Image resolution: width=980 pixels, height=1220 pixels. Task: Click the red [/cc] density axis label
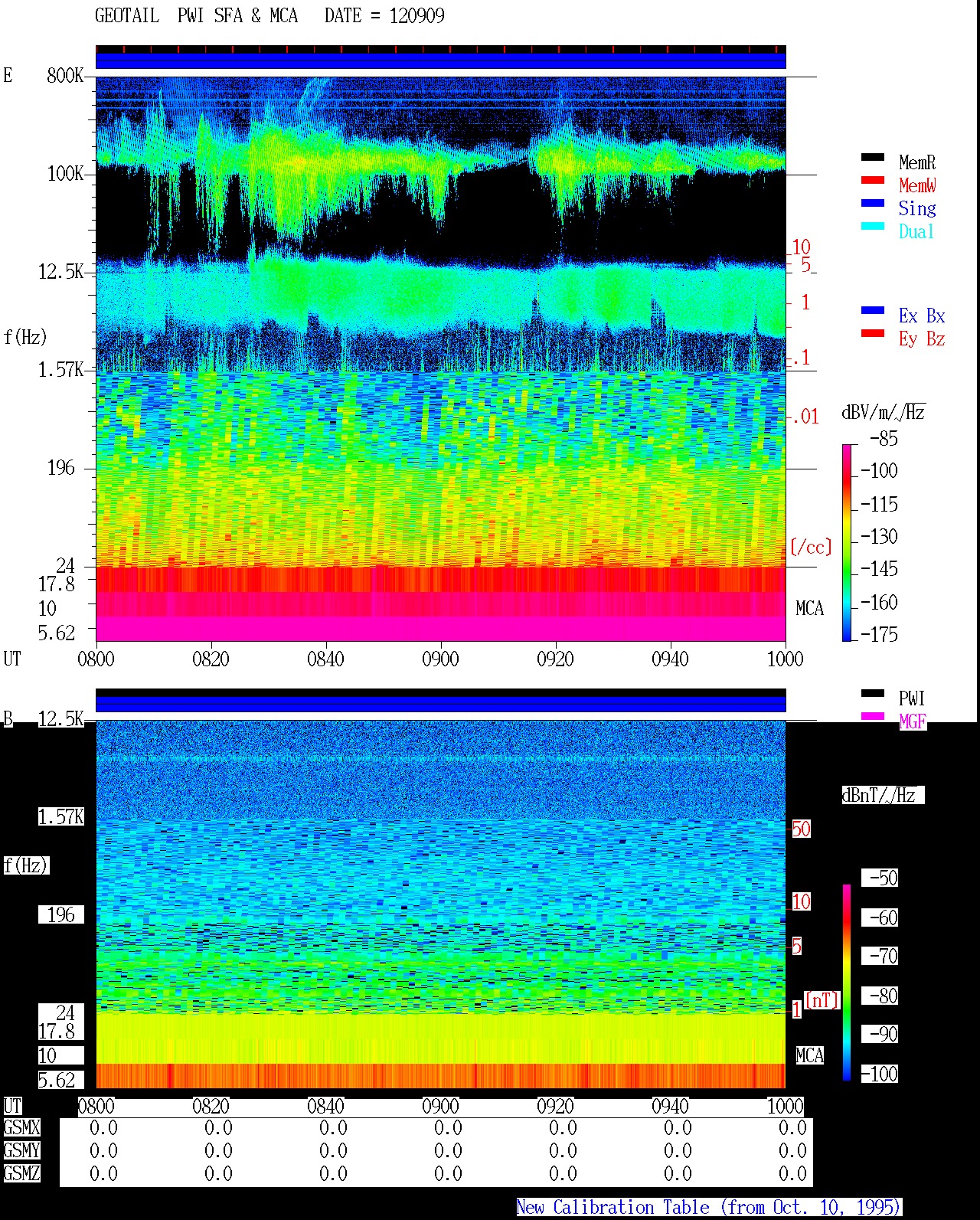point(811,547)
